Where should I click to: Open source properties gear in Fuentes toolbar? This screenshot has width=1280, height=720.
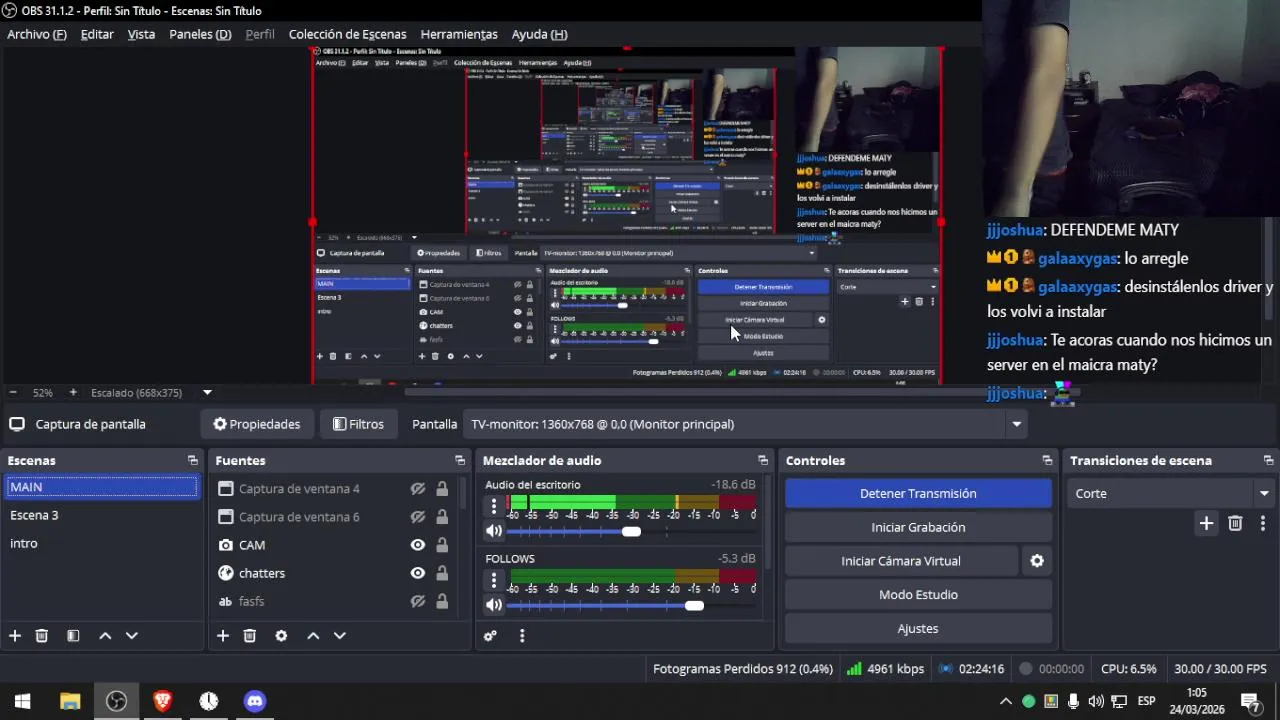281,636
